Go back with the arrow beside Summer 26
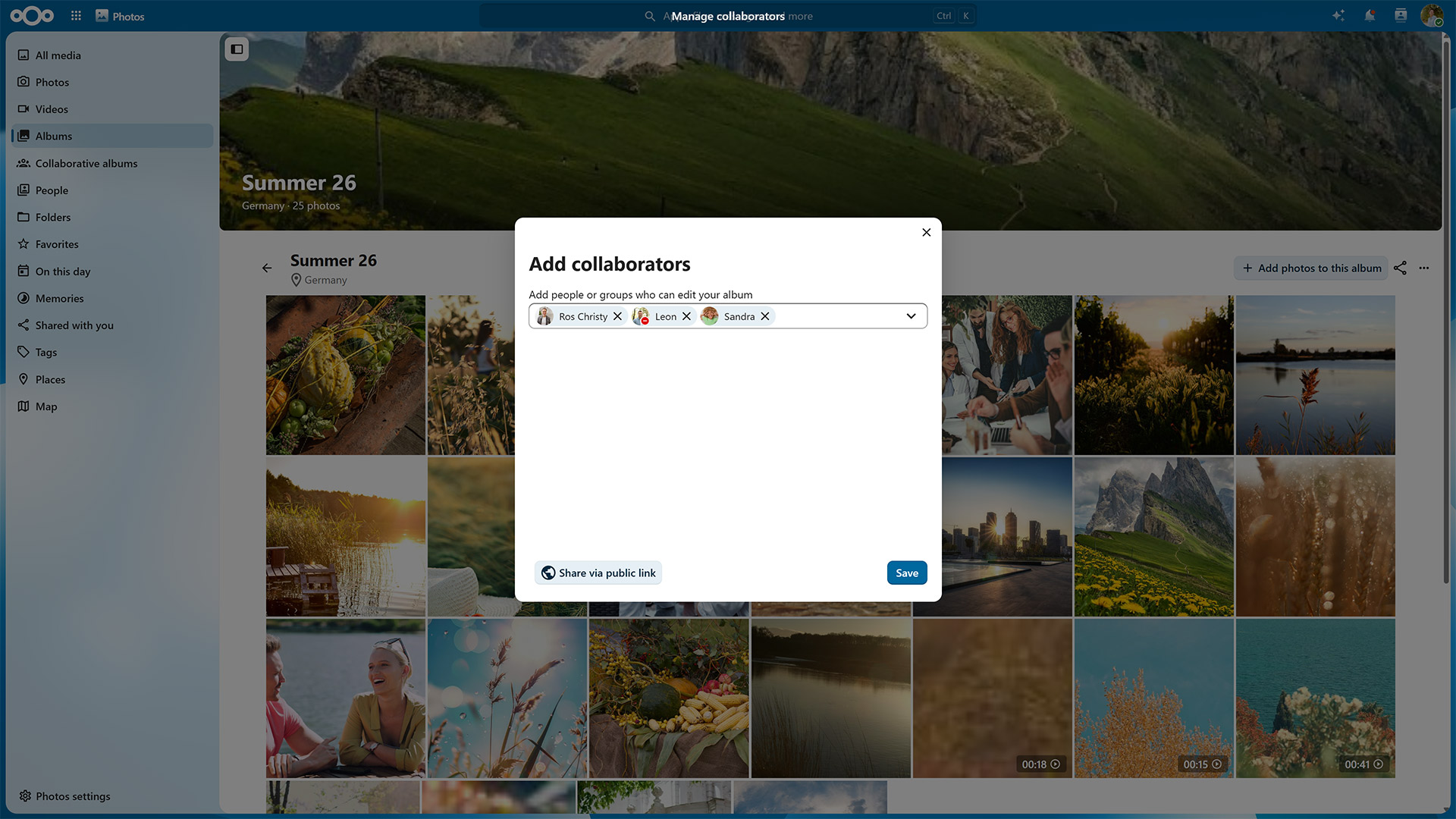 coord(267,268)
